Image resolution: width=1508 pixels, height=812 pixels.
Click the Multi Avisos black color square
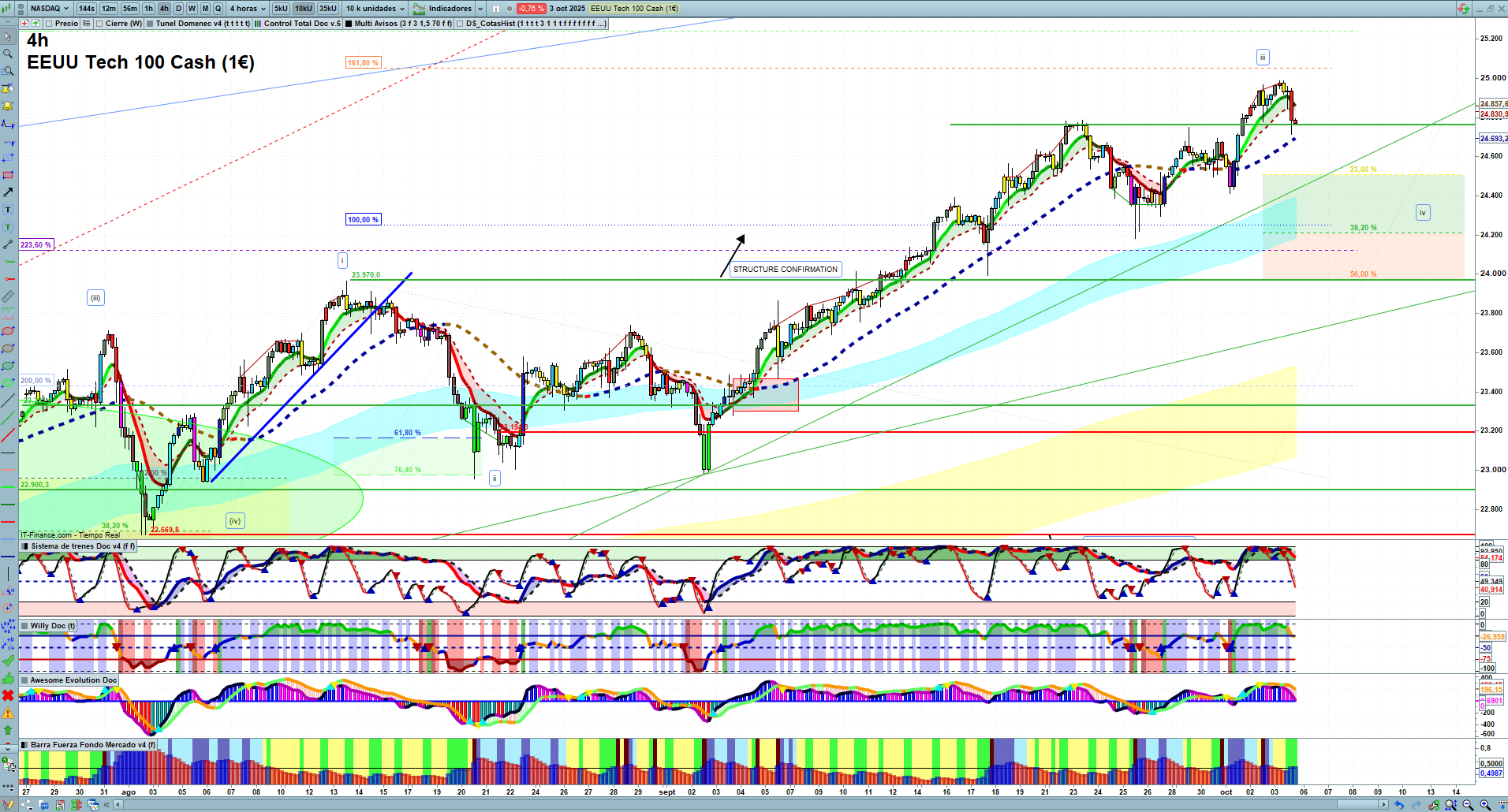click(x=349, y=24)
